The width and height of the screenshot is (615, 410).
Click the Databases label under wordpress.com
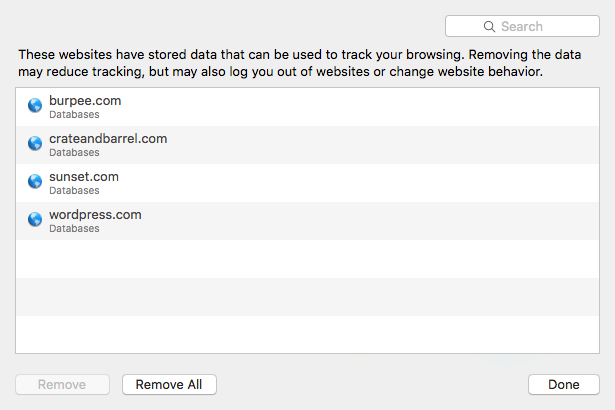[74, 228]
